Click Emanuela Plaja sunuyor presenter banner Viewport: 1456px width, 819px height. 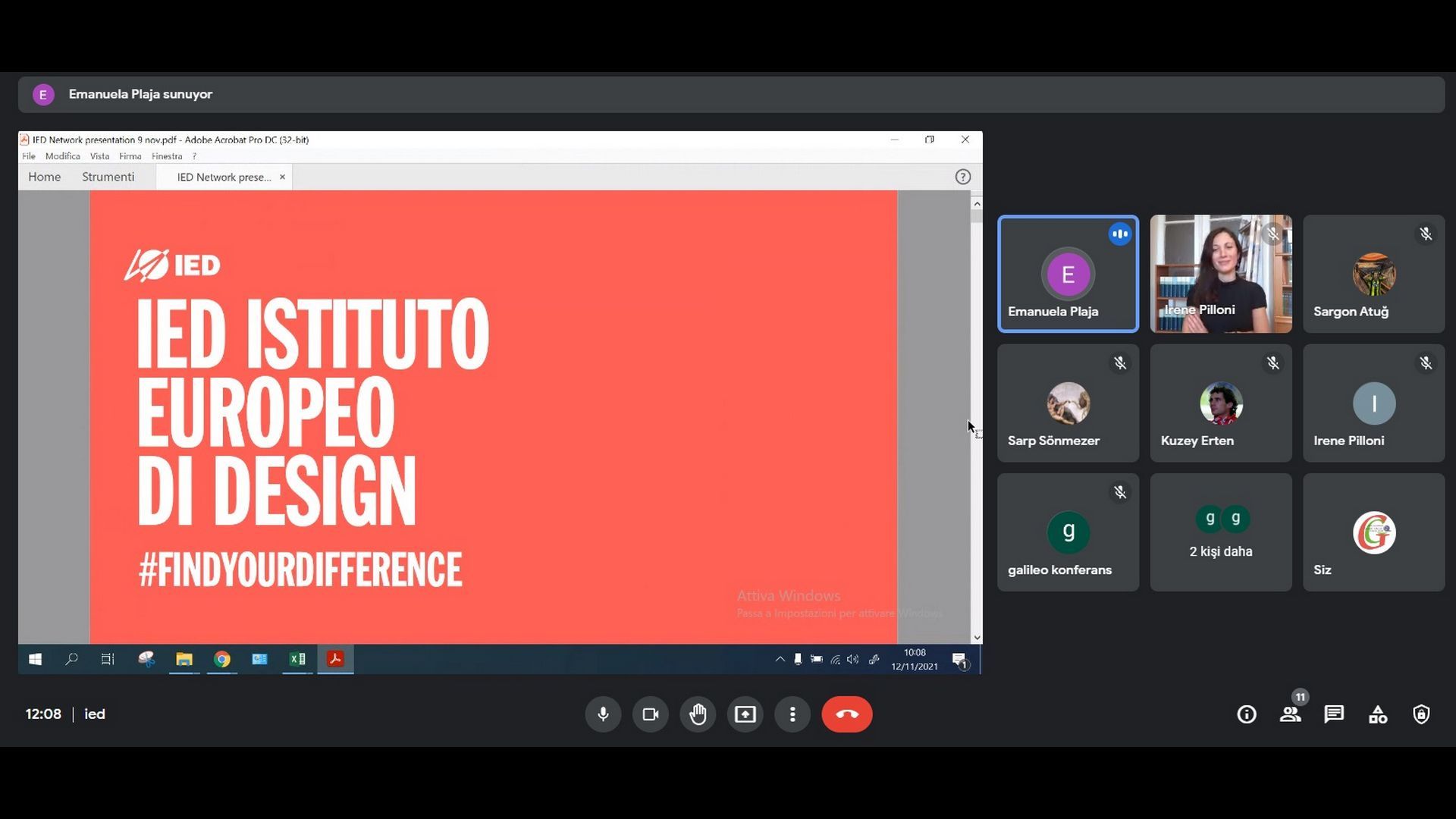(731, 94)
